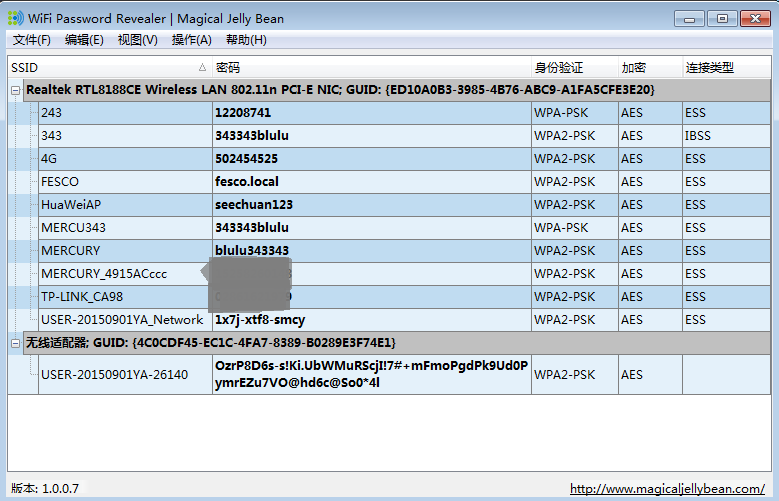
Task: Collapse the Realtek RTL8188CE adapter group
Action: click(15, 90)
